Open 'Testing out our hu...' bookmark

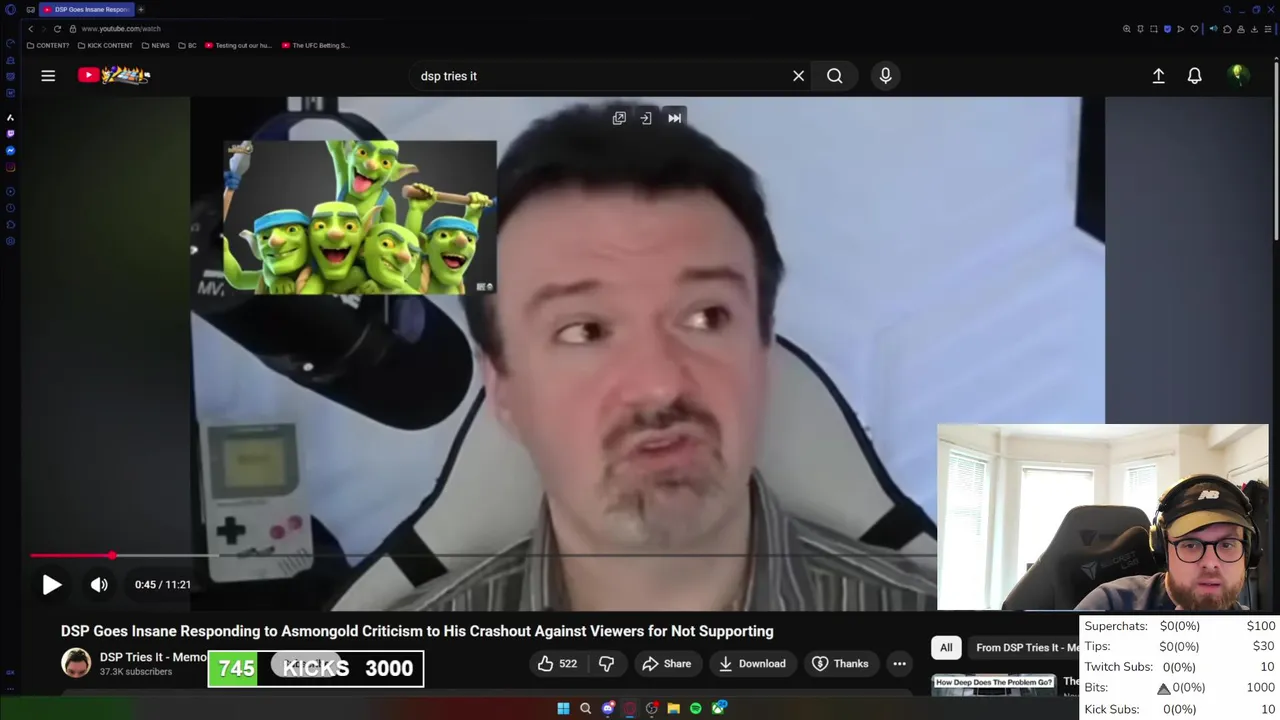[x=238, y=45]
